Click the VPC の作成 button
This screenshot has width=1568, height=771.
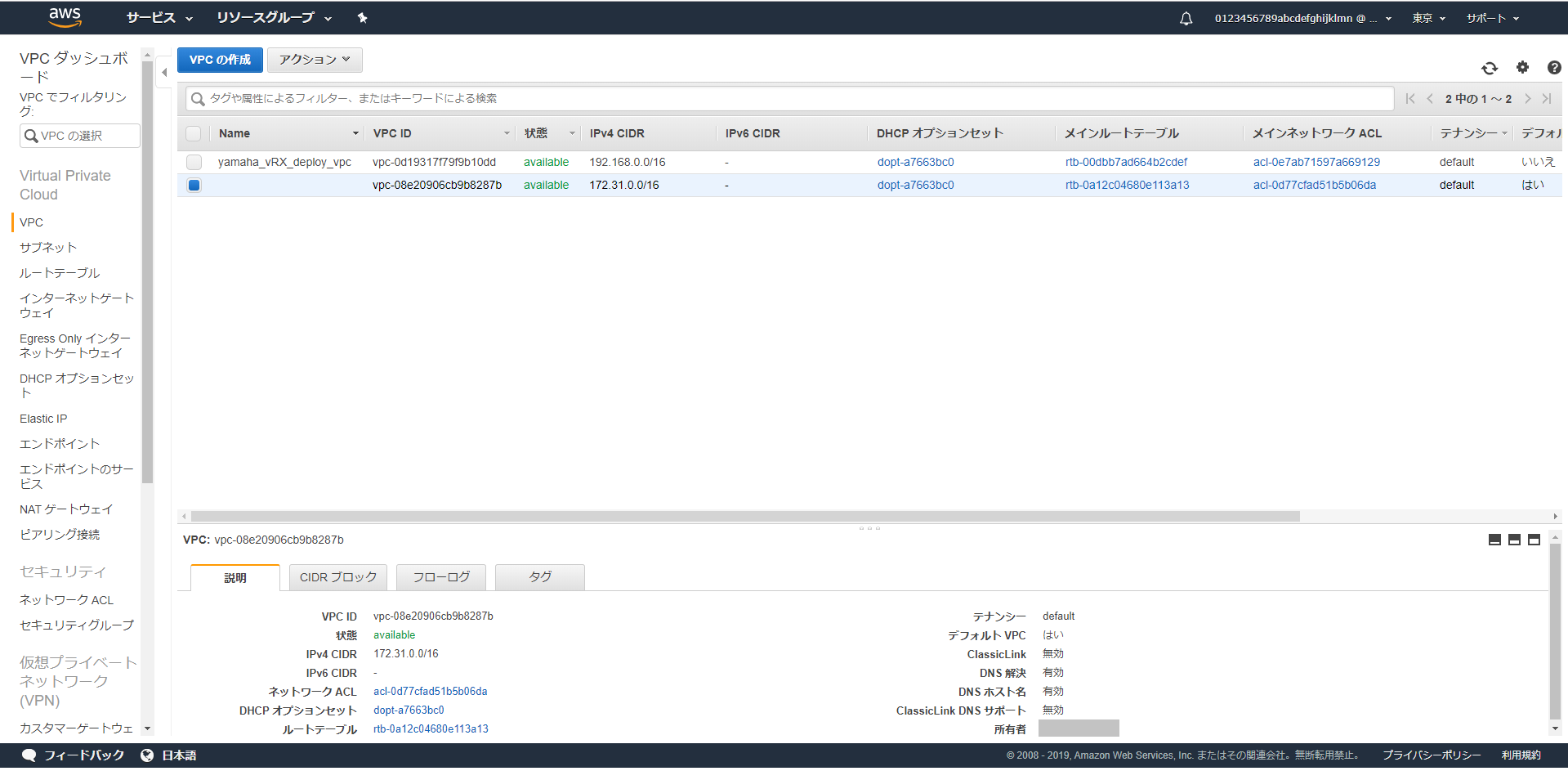(219, 60)
